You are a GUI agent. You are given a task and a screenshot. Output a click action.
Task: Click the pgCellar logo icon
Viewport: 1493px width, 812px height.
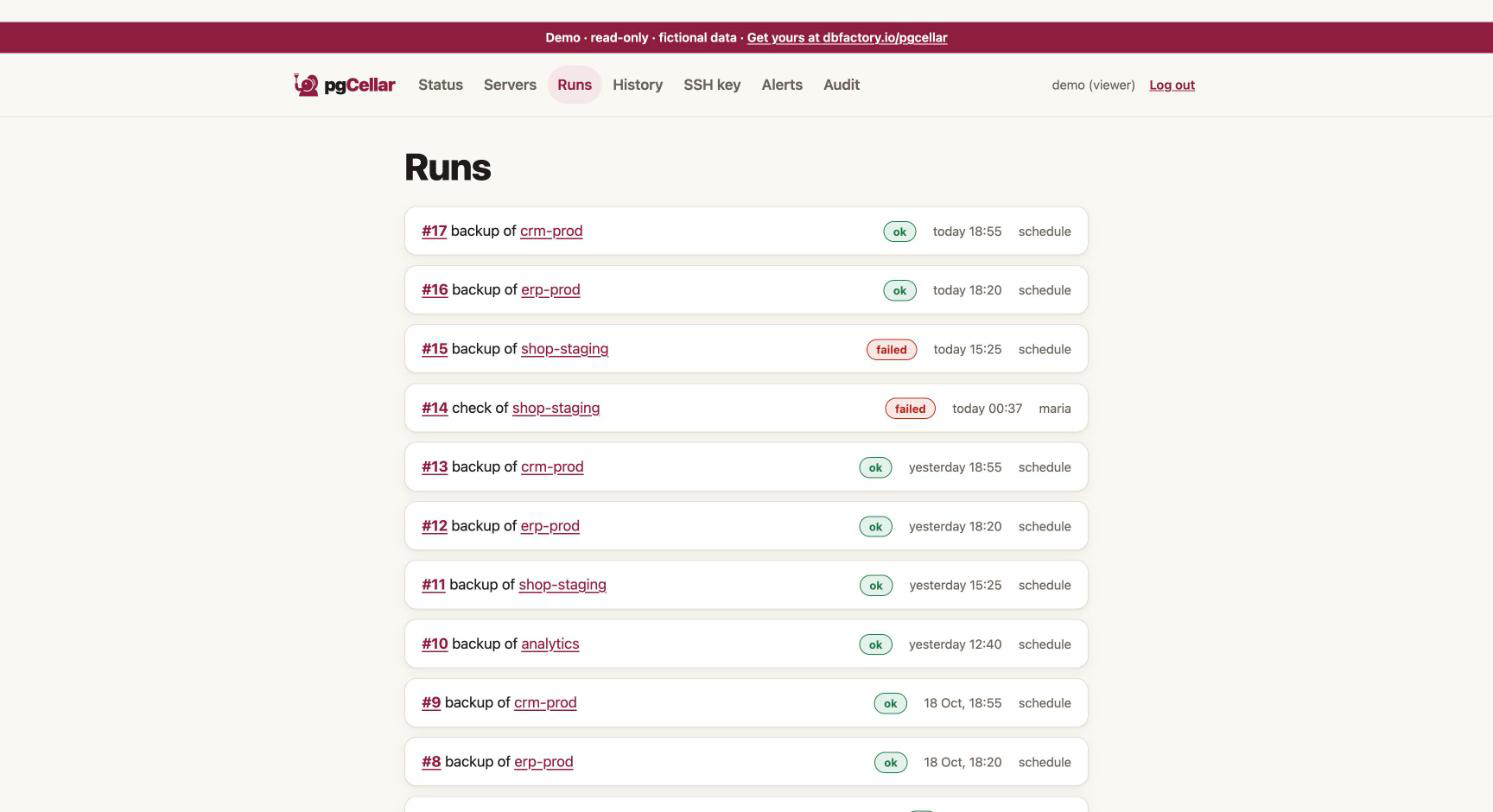pos(306,85)
